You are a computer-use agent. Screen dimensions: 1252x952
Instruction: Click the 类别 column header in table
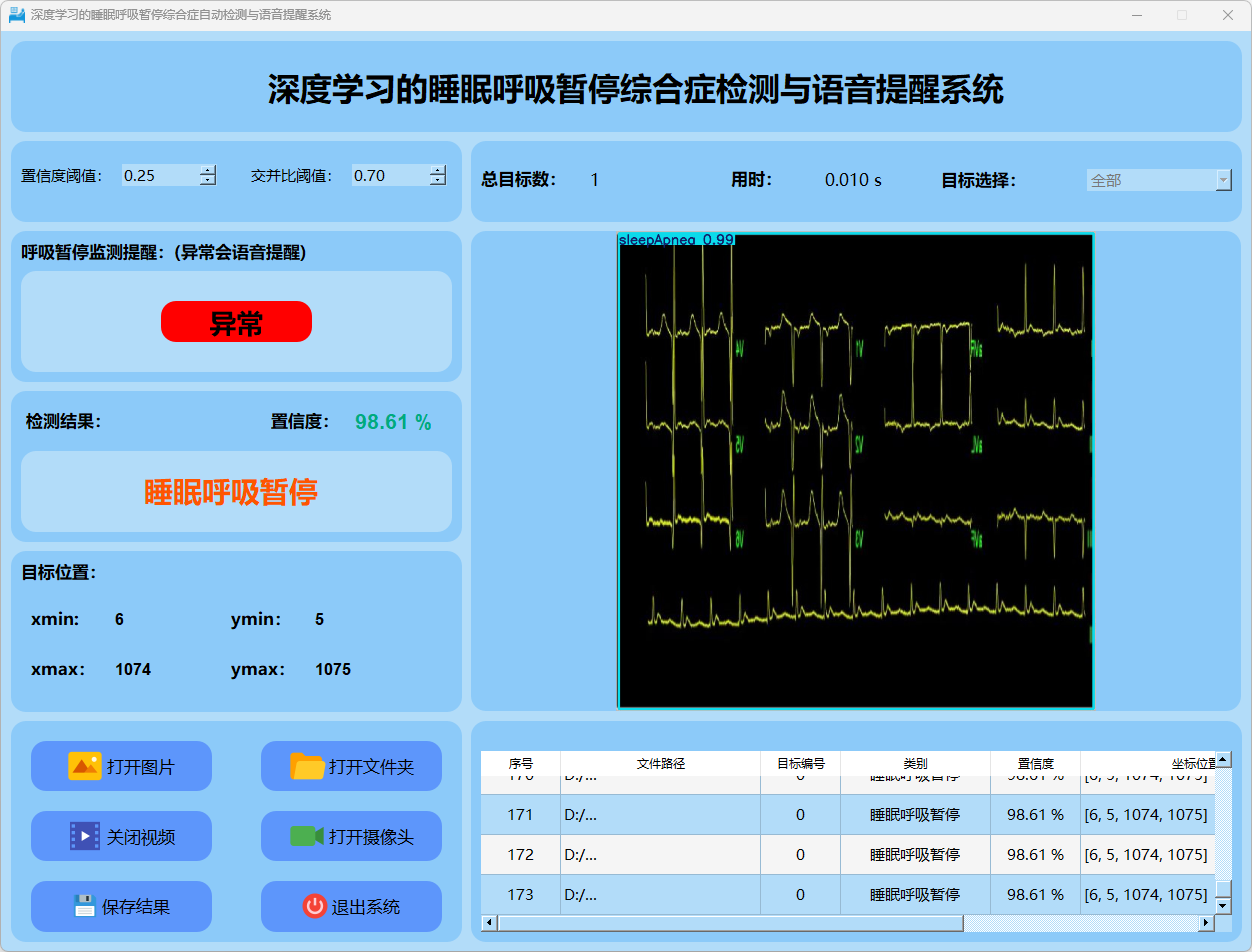click(914, 763)
